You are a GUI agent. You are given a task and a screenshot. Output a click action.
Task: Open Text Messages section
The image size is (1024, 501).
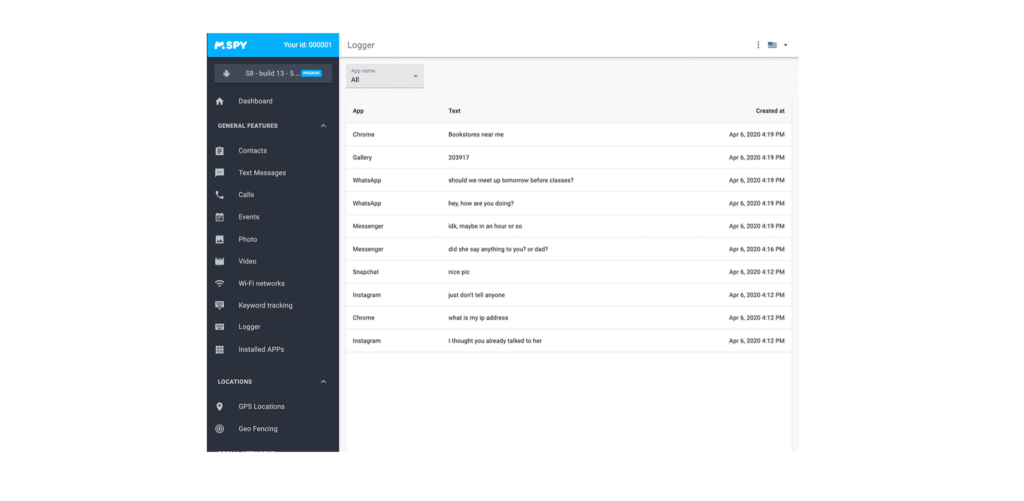point(262,173)
